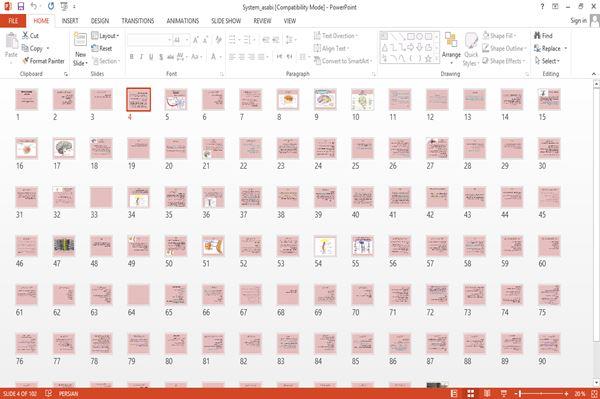600x399 pixels.
Task: Toggle Italic formatting
Action: pyautogui.click(x=141, y=57)
